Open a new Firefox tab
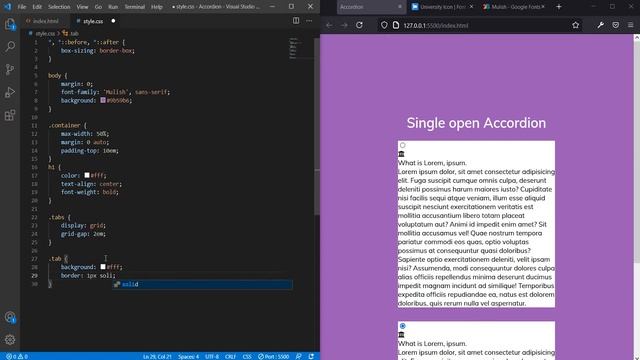The image size is (640, 360). pyautogui.click(x=559, y=7)
